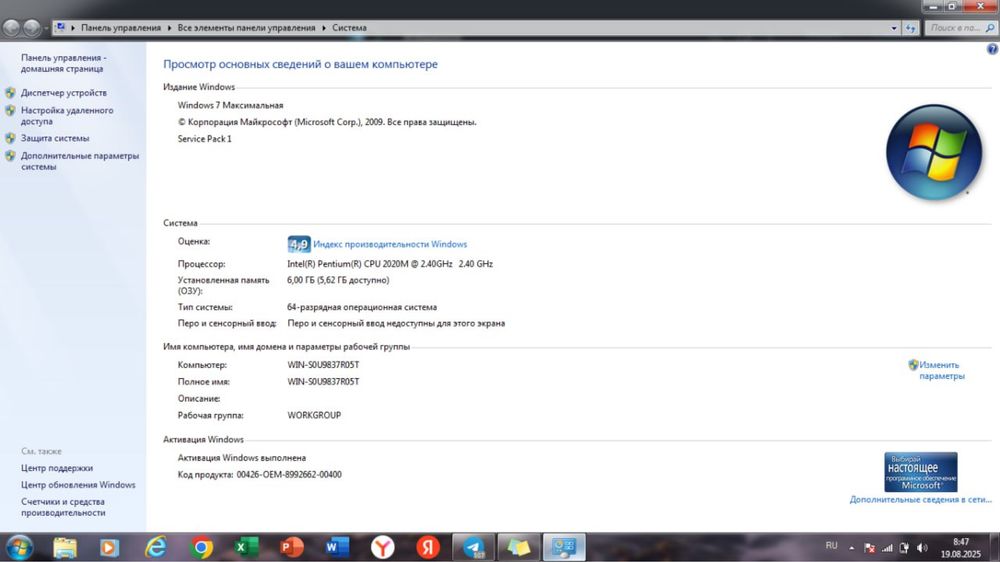The height and width of the screenshot is (562, 1000).
Task: Open the address bar history dropdown
Action: [x=893, y=28]
